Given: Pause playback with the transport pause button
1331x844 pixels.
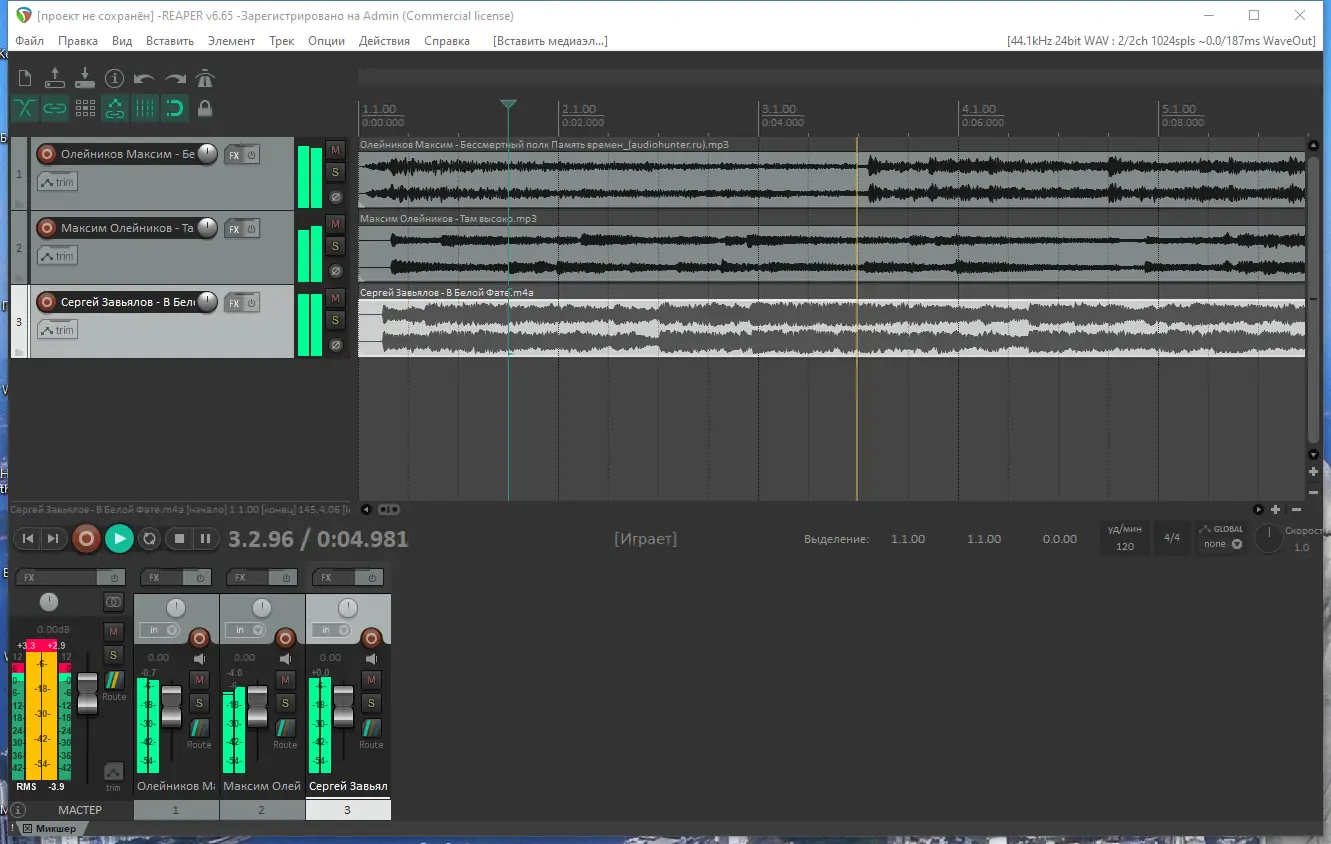Looking at the screenshot, I should 205,539.
